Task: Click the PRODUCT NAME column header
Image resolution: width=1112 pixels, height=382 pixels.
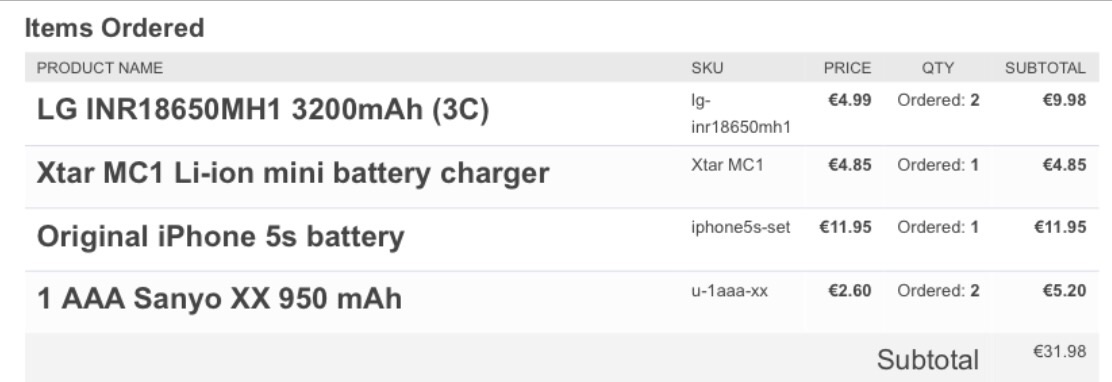Action: click(100, 68)
